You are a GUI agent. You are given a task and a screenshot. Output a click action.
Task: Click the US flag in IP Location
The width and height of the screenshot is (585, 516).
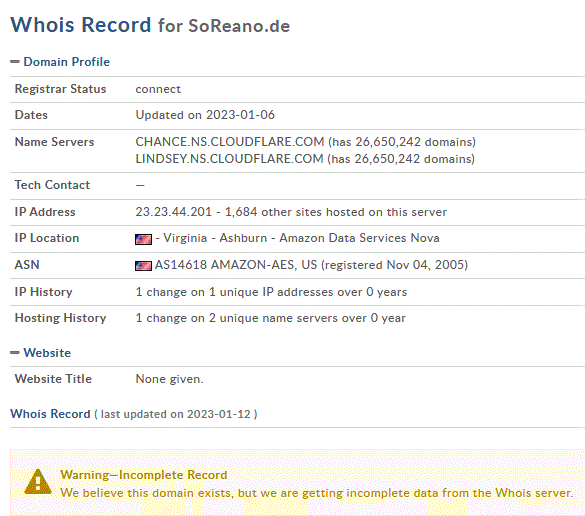[143, 239]
